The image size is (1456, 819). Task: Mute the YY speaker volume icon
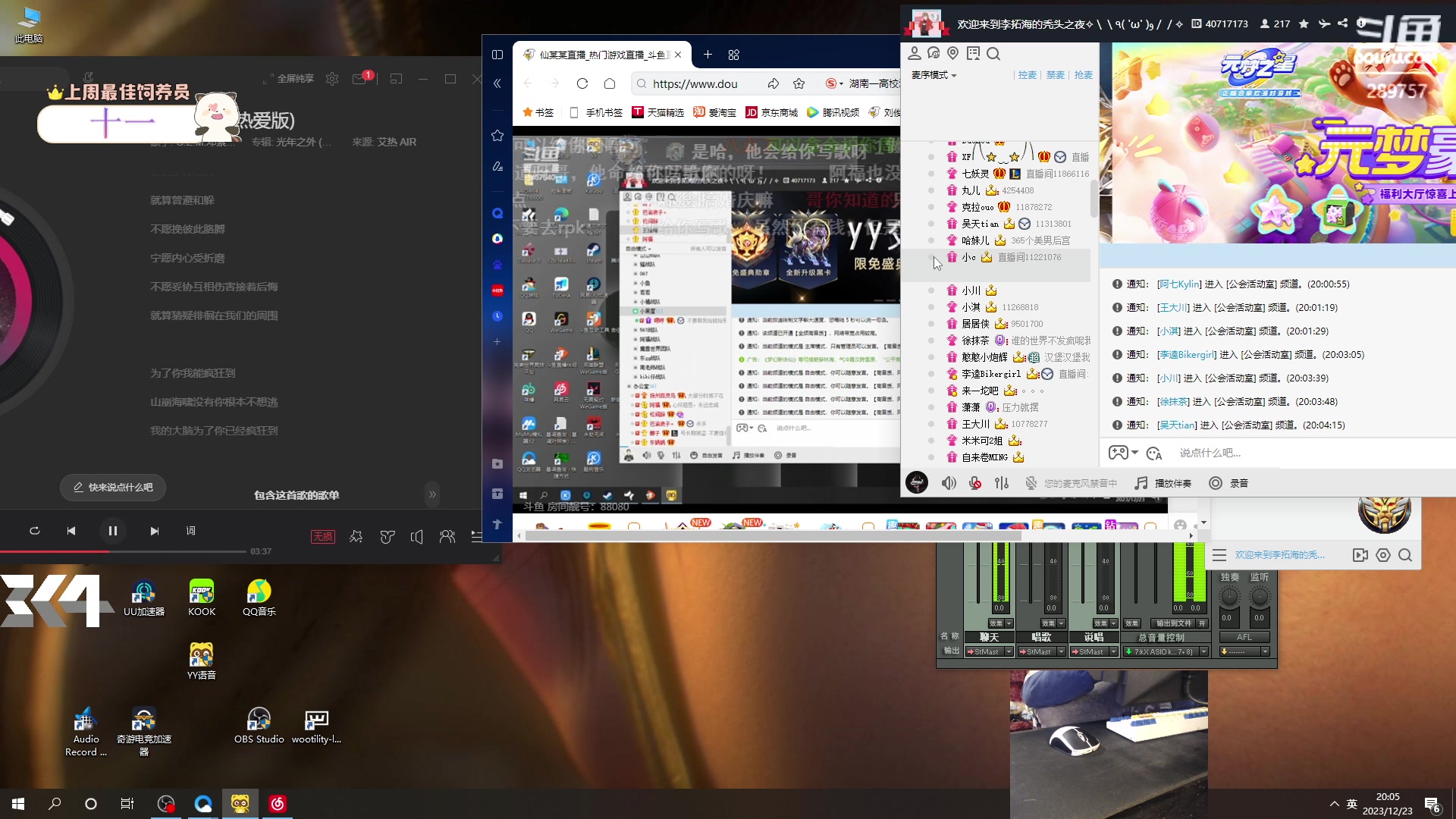click(949, 483)
